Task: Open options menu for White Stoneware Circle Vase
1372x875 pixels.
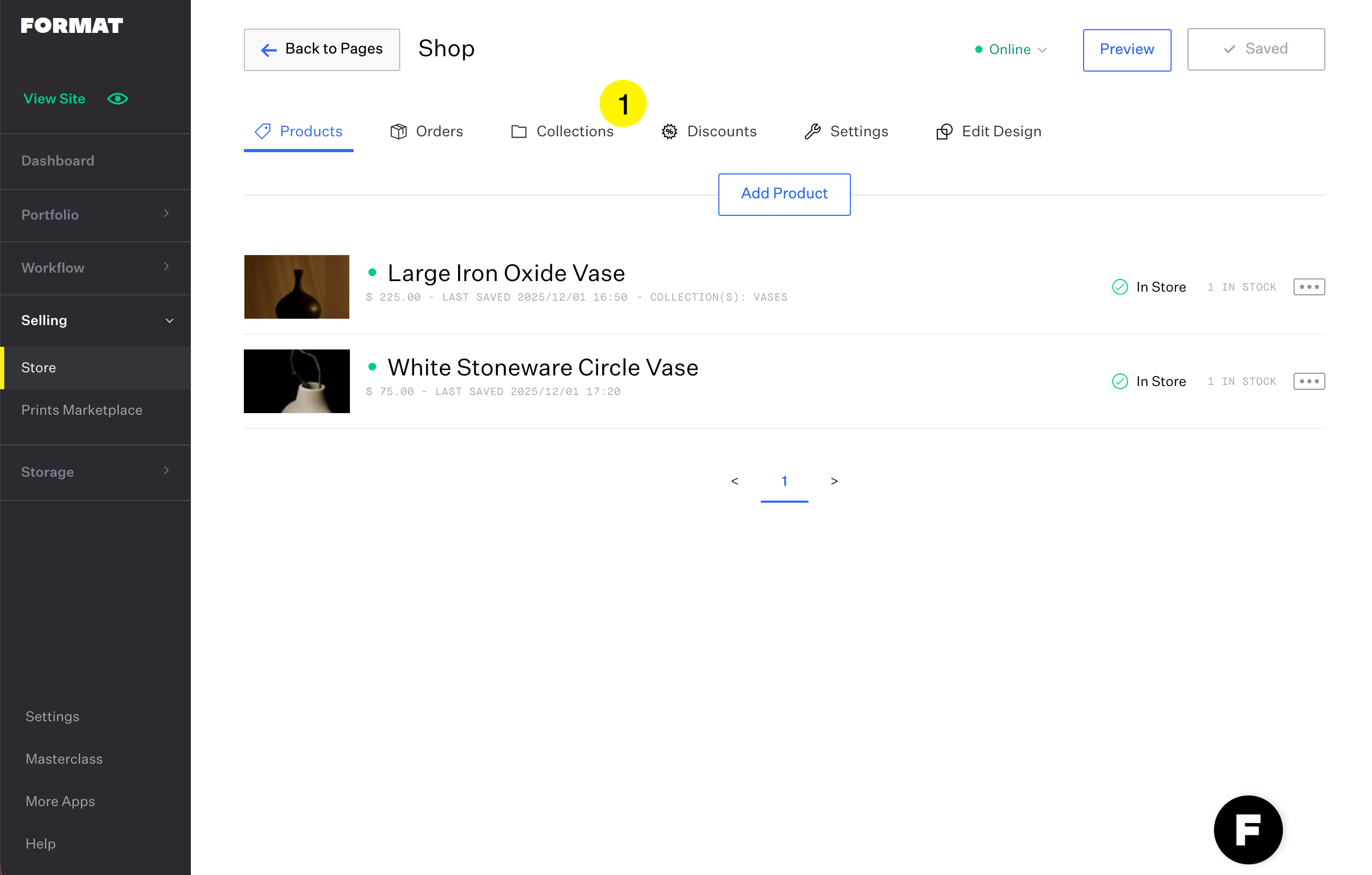Action: 1309,381
